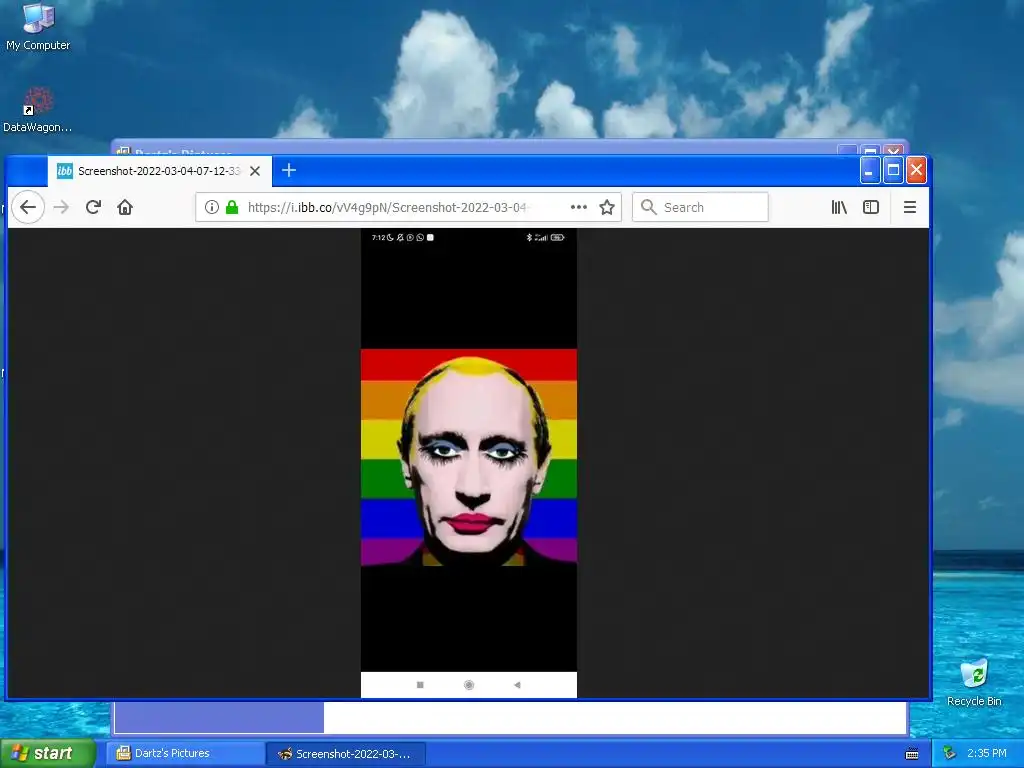Select Screenshot-2022-03 Firefox taskbar button
1024x768 pixels.
(x=346, y=754)
